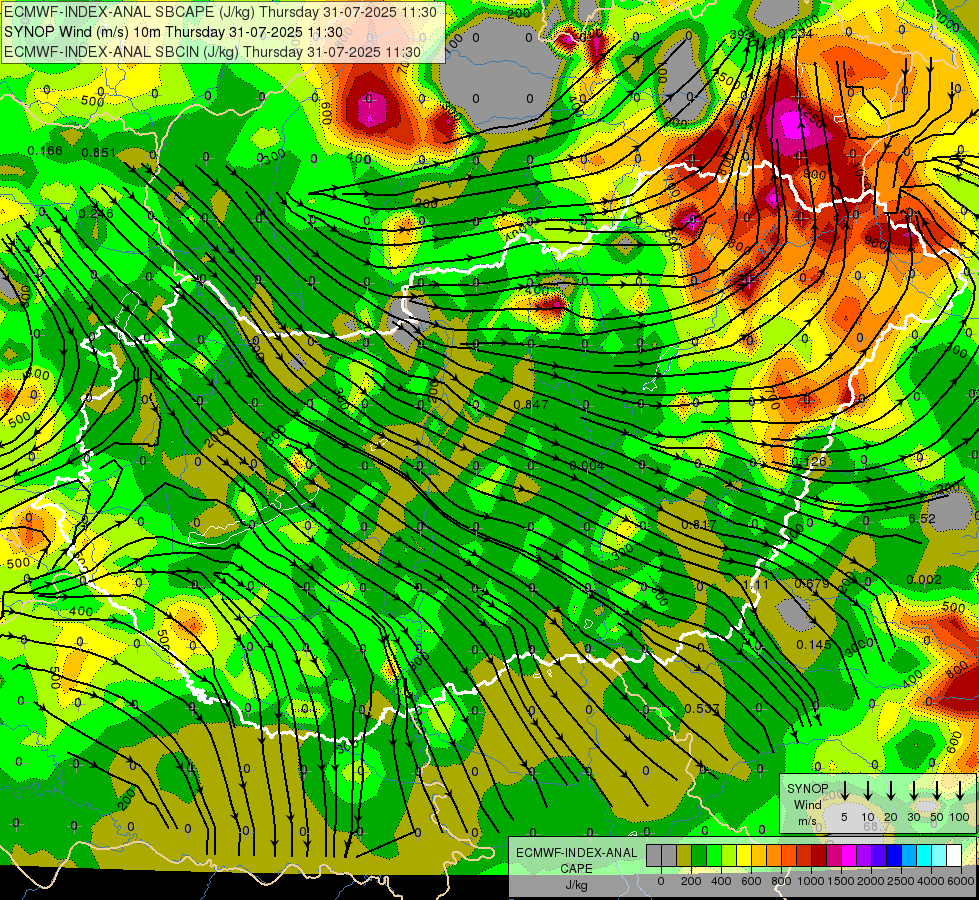Select the olive CAPE legend swatch
This screenshot has width=979, height=900.
pos(684,856)
